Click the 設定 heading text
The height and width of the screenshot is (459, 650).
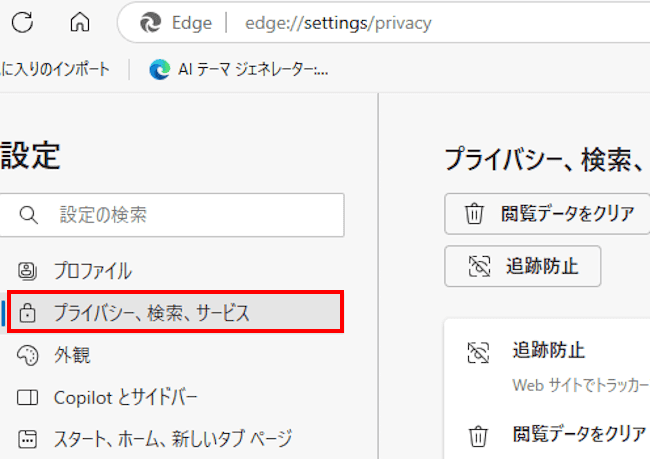click(x=30, y=155)
